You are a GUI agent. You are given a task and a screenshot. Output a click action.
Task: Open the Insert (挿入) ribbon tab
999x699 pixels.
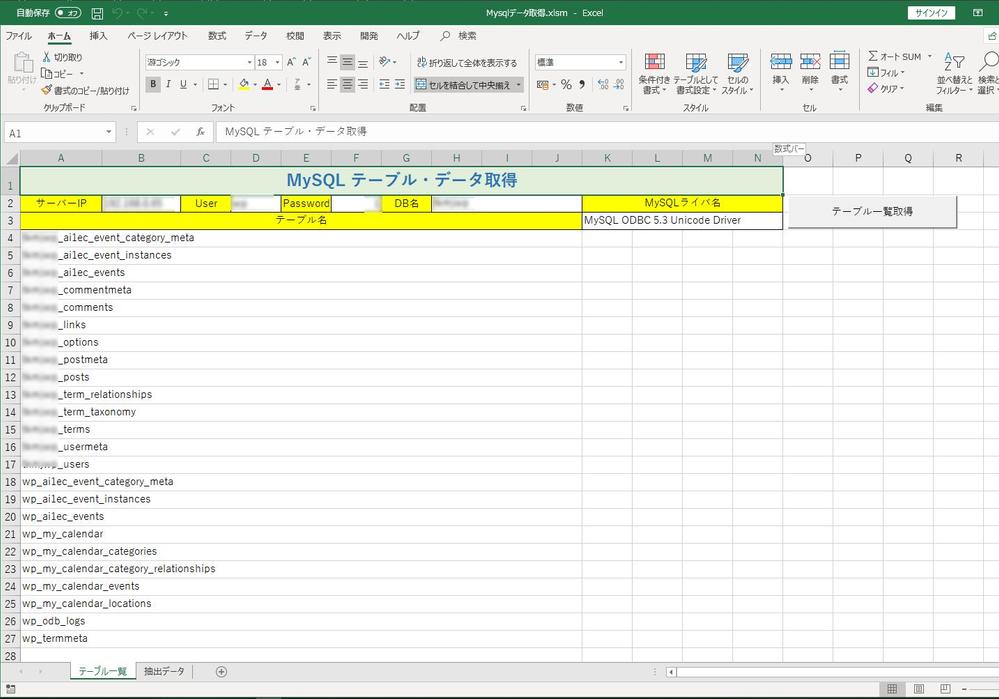tap(98, 36)
